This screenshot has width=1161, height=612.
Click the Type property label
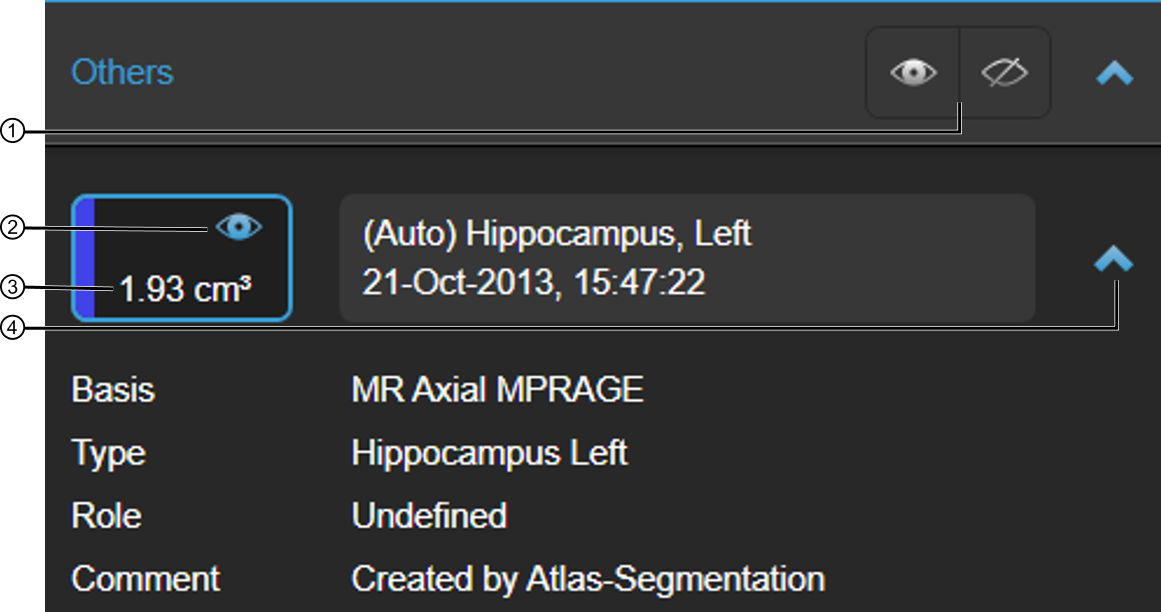tap(108, 454)
